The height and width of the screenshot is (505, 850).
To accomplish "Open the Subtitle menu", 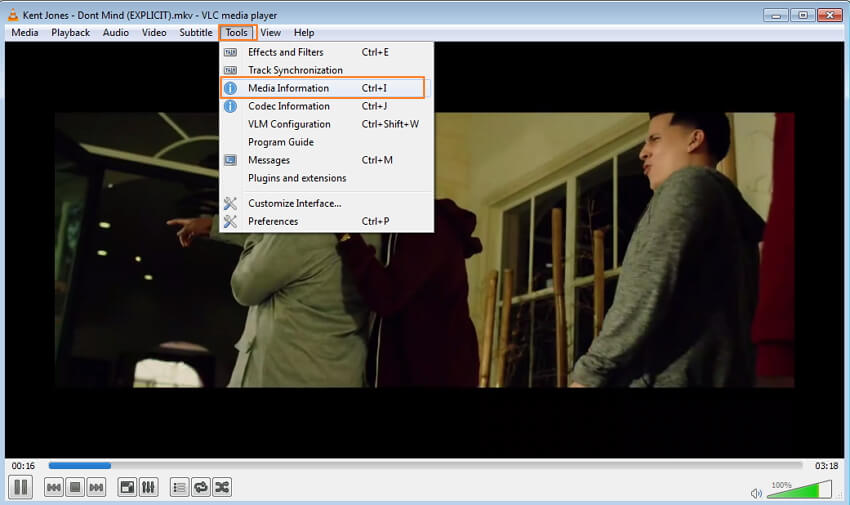I will 196,33.
